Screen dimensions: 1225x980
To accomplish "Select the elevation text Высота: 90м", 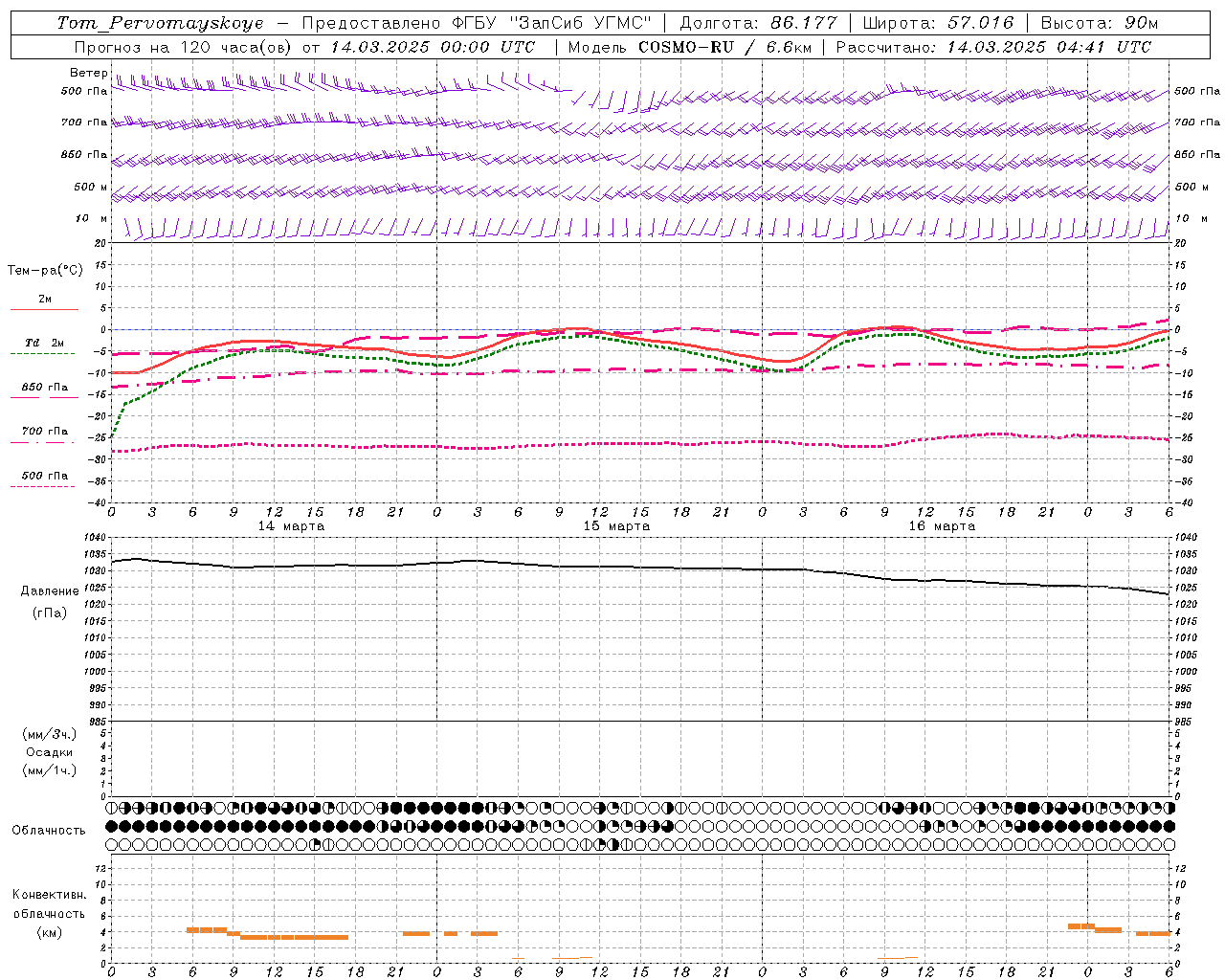I will click(x=1099, y=23).
